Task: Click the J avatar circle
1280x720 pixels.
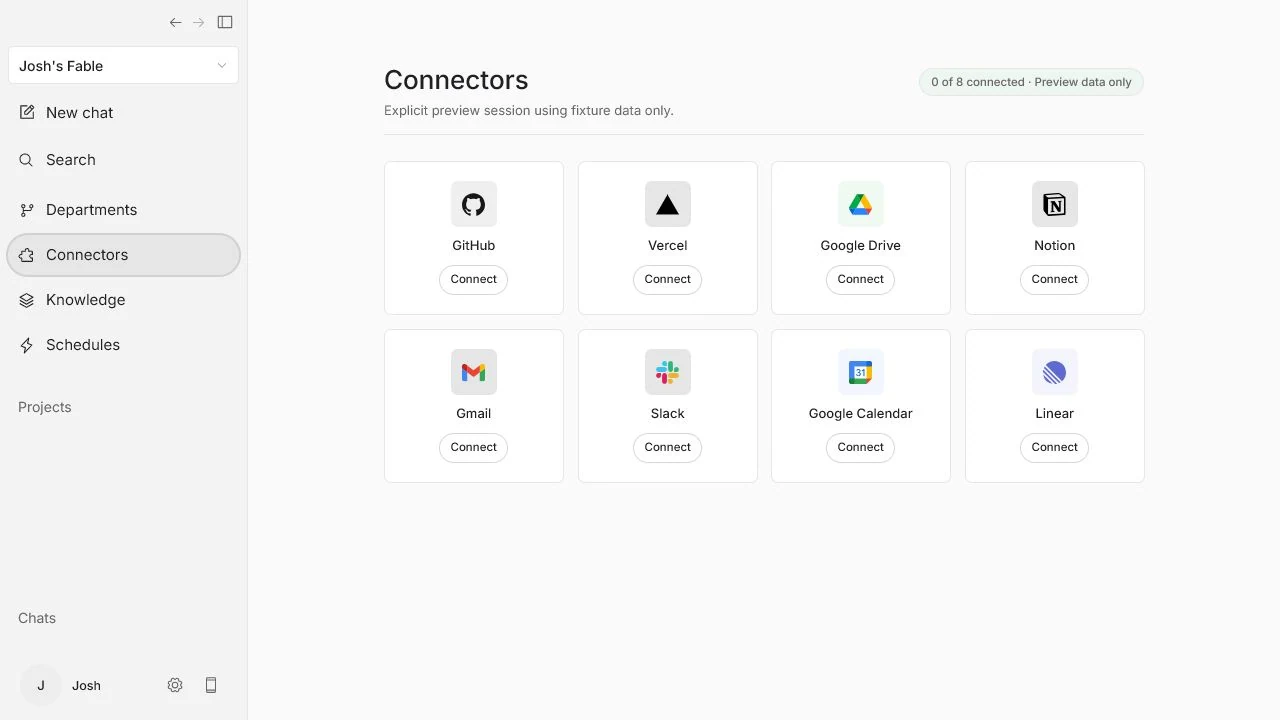Action: point(41,685)
